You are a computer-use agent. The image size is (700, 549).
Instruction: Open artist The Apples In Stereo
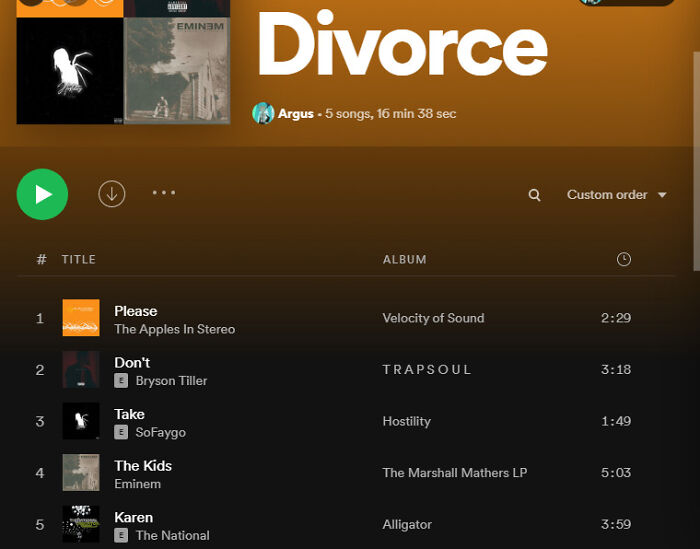point(174,329)
